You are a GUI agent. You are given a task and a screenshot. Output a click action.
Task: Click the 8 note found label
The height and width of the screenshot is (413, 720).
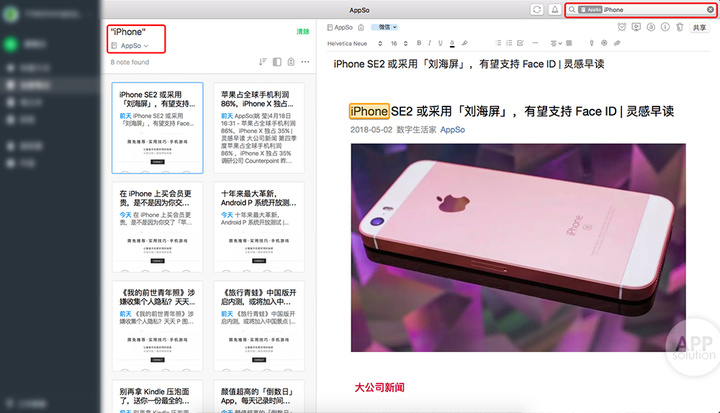click(130, 62)
